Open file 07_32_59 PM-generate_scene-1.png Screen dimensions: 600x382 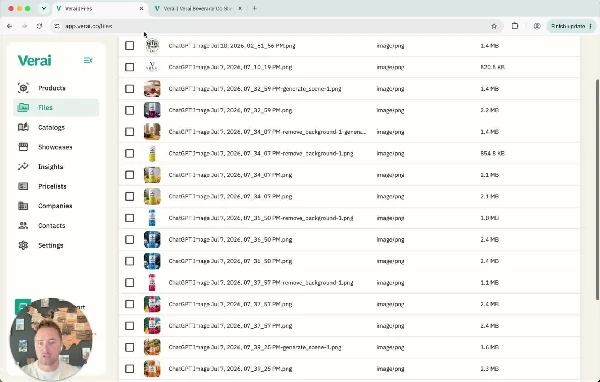[x=254, y=89]
